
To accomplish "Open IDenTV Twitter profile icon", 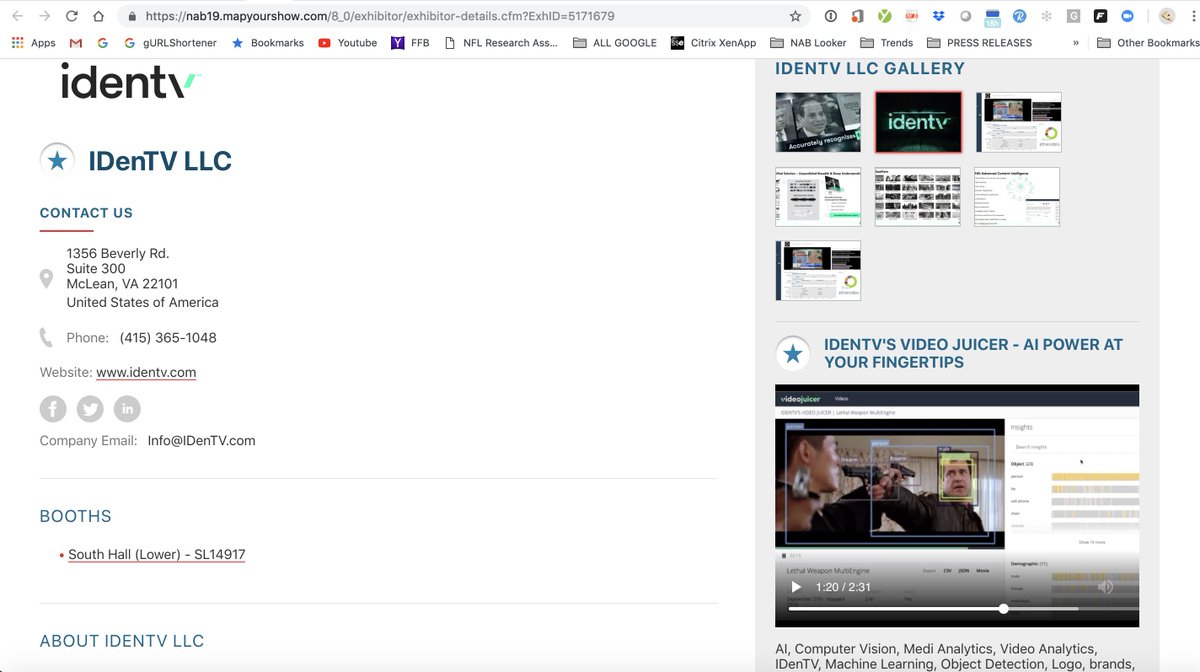I will pos(90,408).
